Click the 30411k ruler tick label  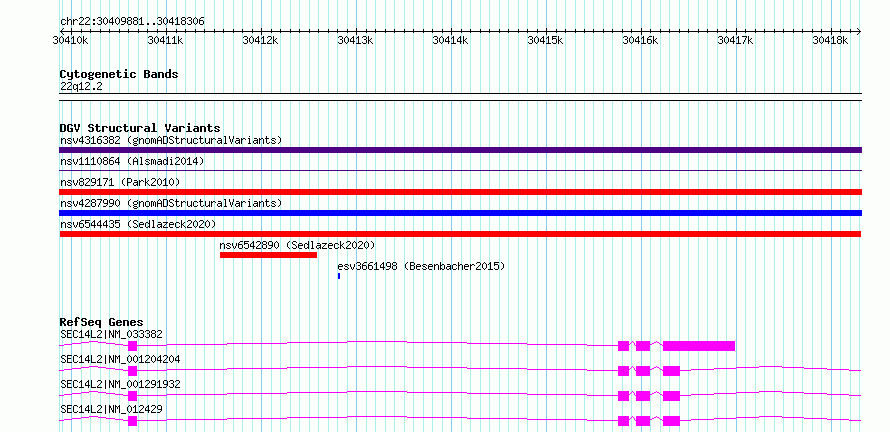[165, 40]
